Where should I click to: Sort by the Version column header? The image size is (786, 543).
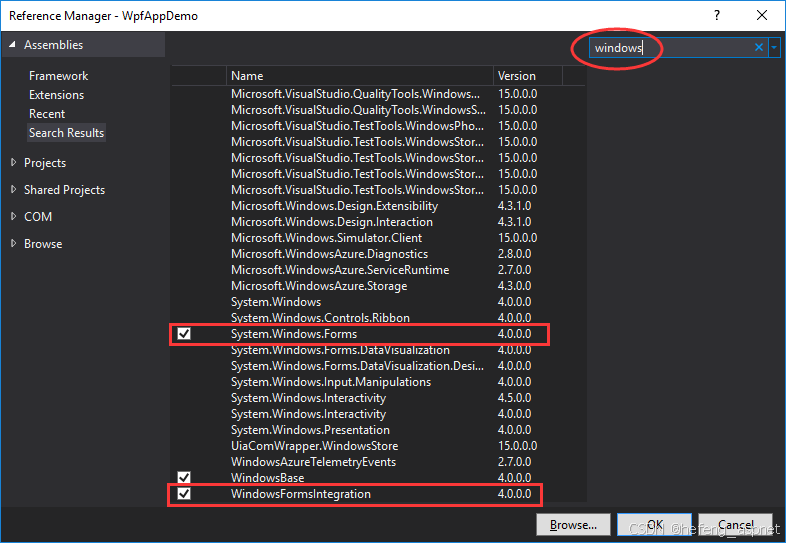click(x=528, y=76)
